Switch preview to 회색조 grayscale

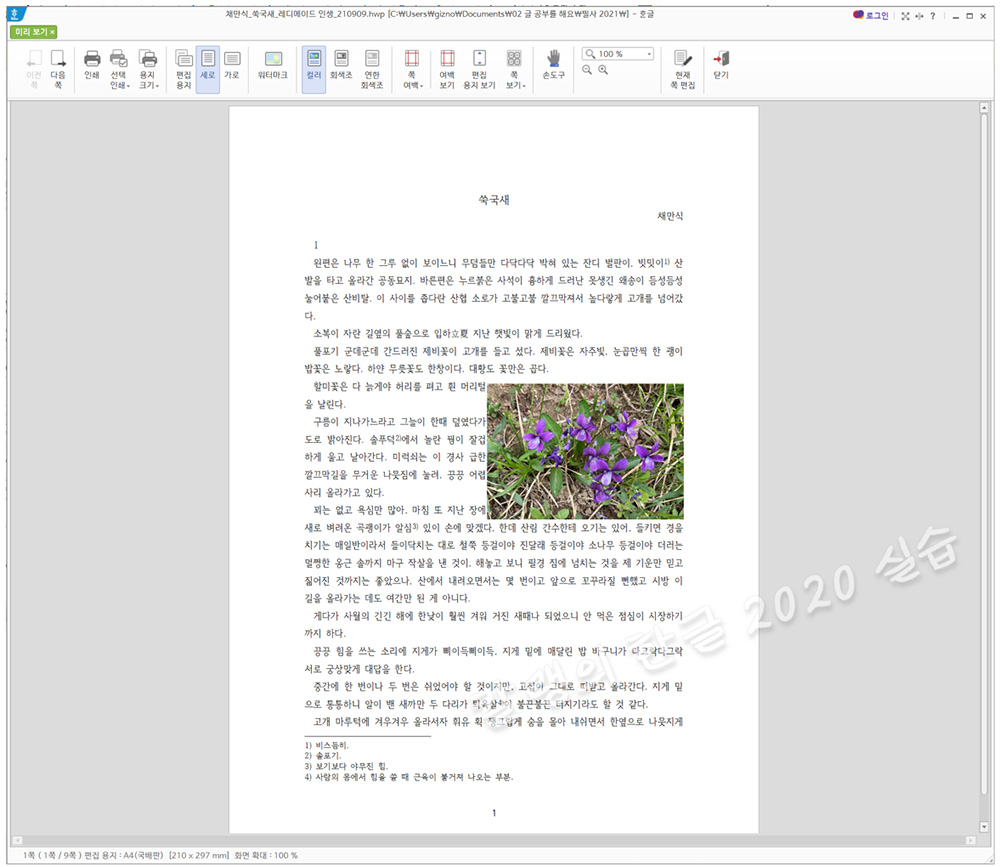[x=341, y=65]
